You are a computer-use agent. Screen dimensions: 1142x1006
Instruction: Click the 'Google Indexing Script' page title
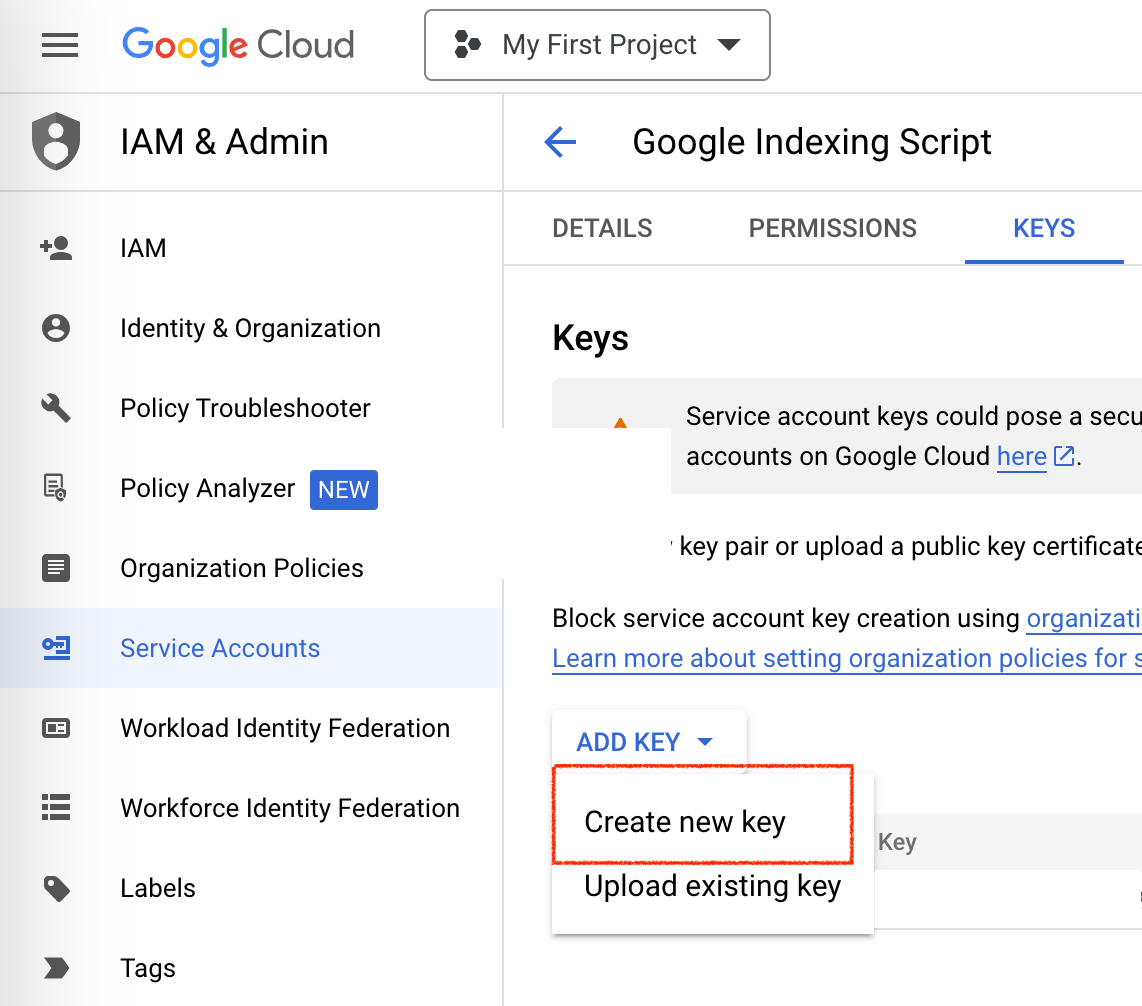[x=811, y=141]
